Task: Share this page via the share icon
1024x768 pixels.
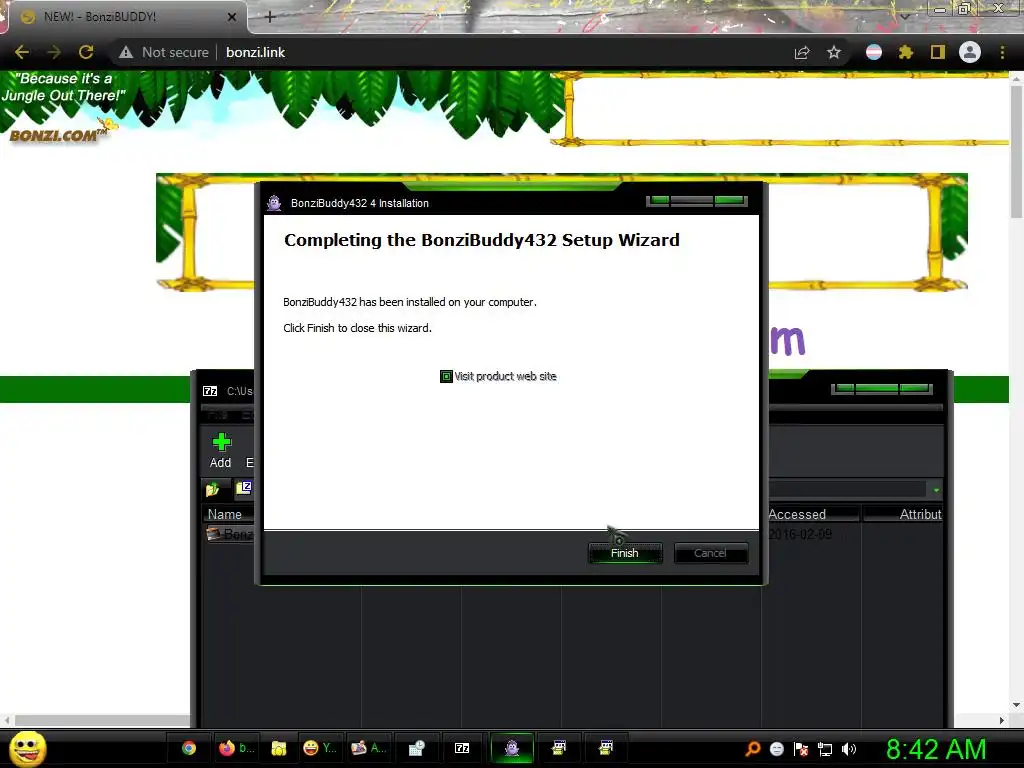Action: [x=802, y=52]
